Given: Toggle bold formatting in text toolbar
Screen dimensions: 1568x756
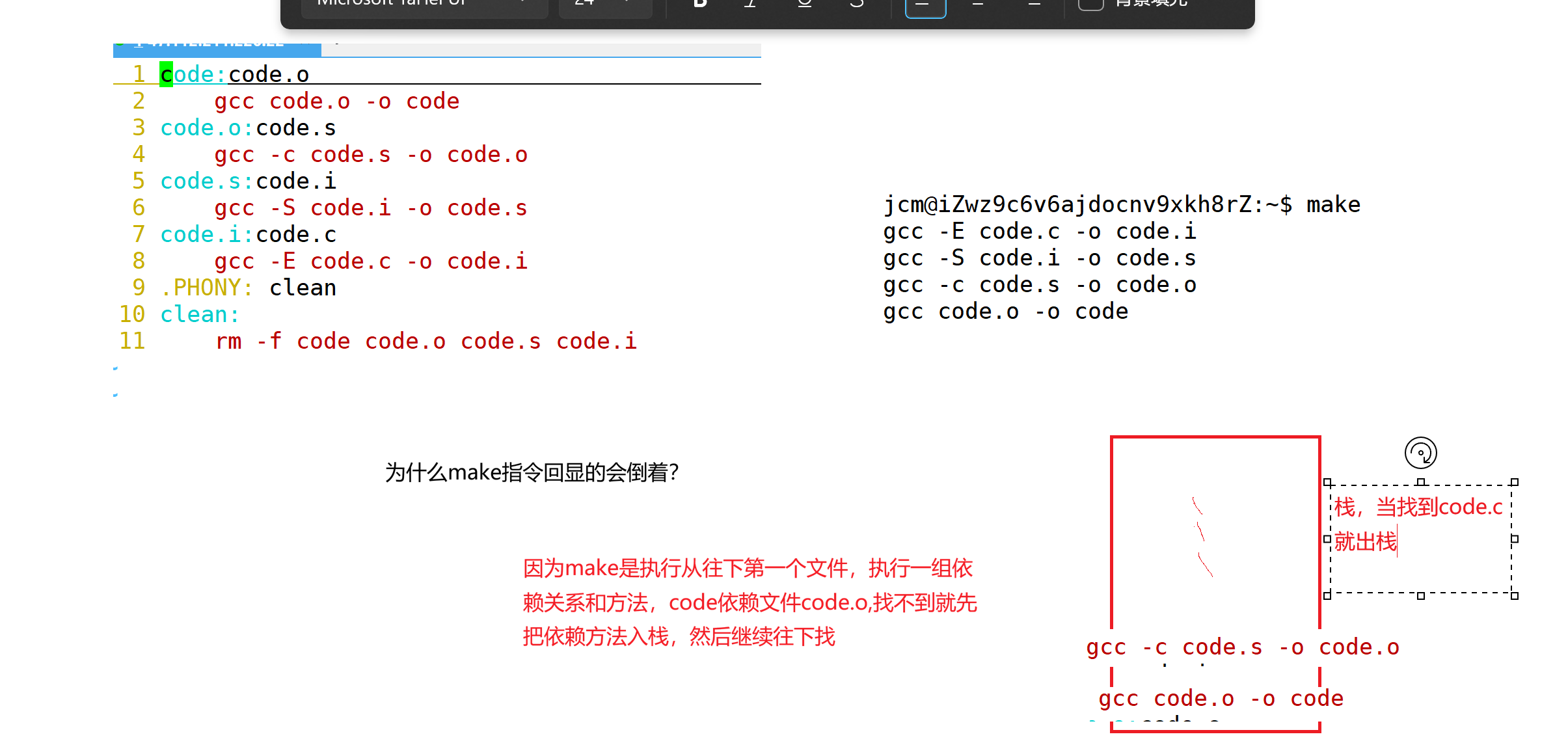Looking at the screenshot, I should click(700, 4).
